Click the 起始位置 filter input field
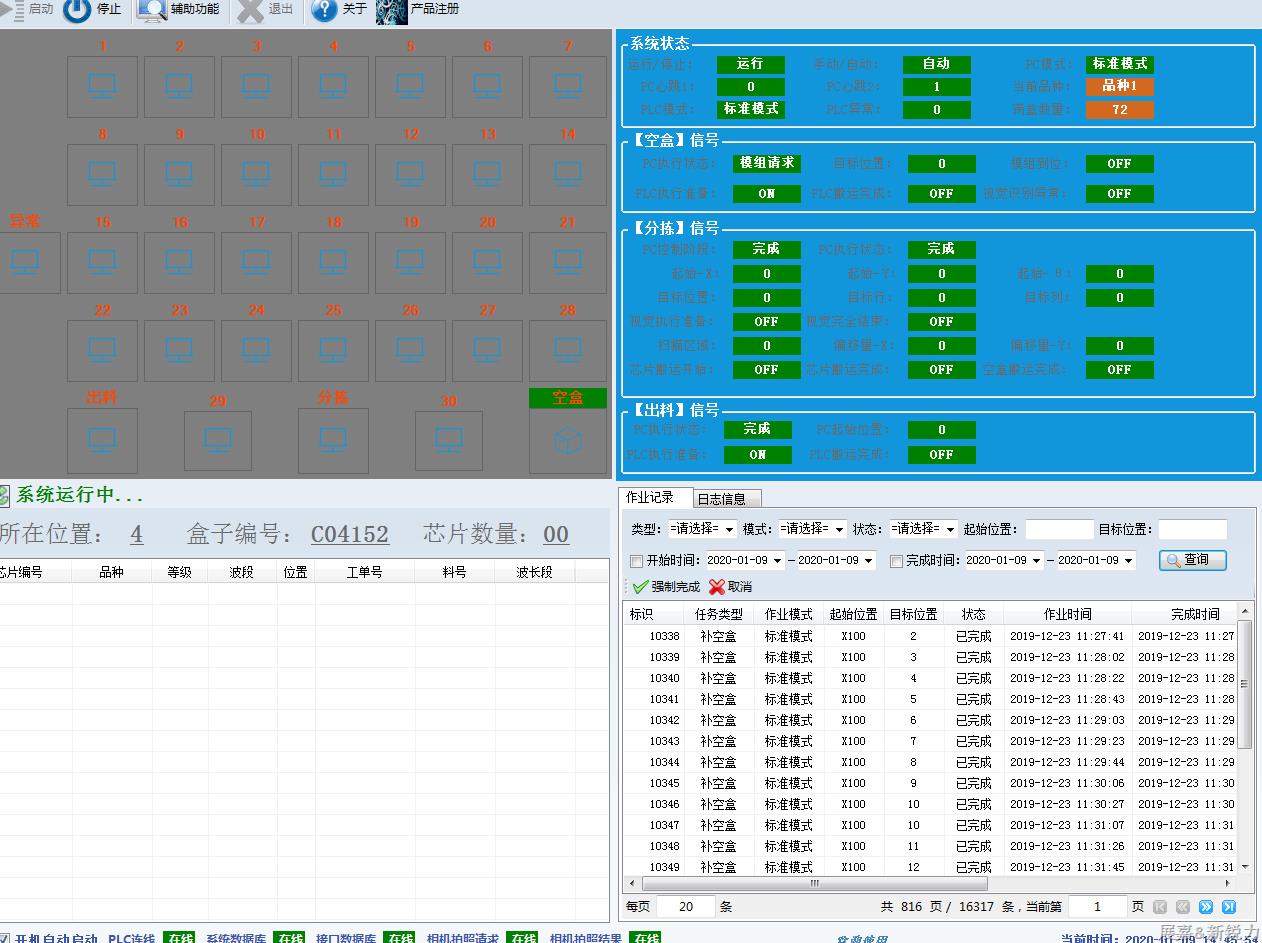This screenshot has width=1262, height=943. click(x=1060, y=530)
